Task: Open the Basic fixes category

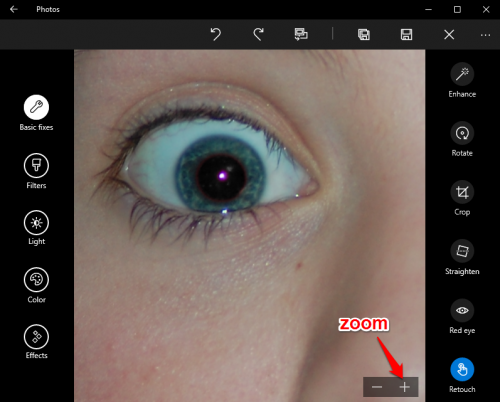Action: pyautogui.click(x=36, y=107)
